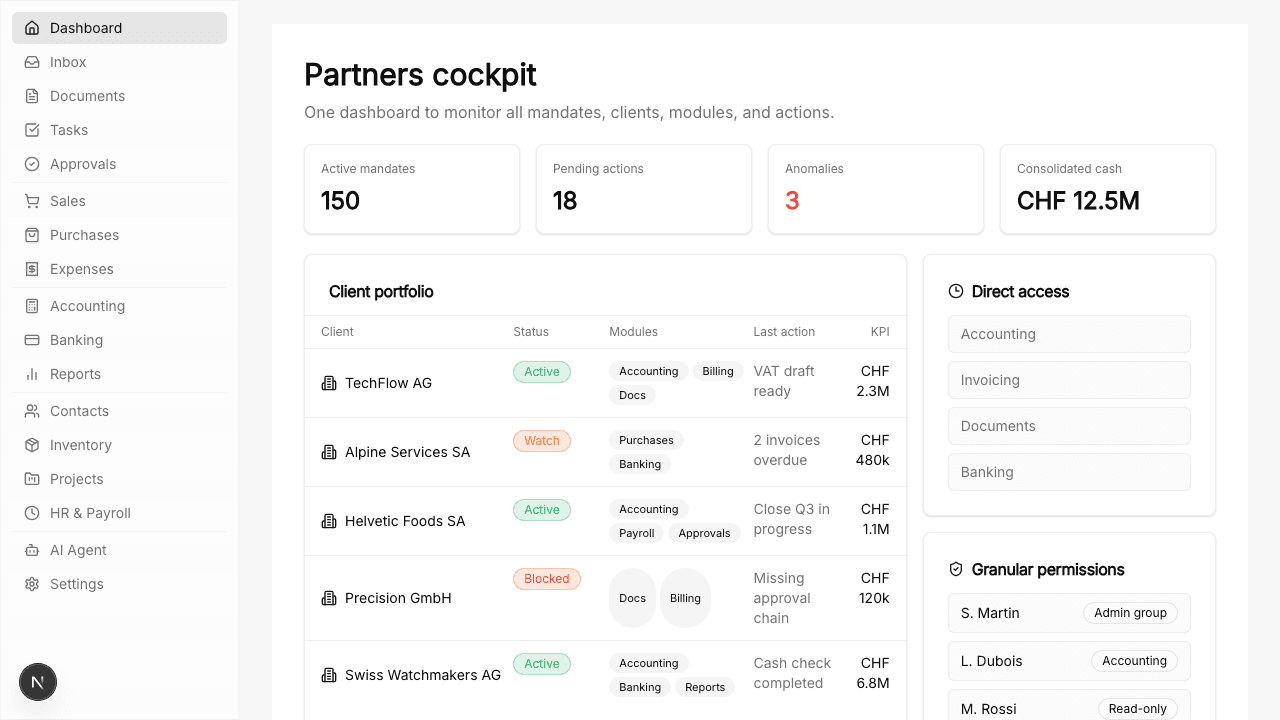
Task: Click the Payroll module tag for Helvetic Foods
Action: (636, 533)
